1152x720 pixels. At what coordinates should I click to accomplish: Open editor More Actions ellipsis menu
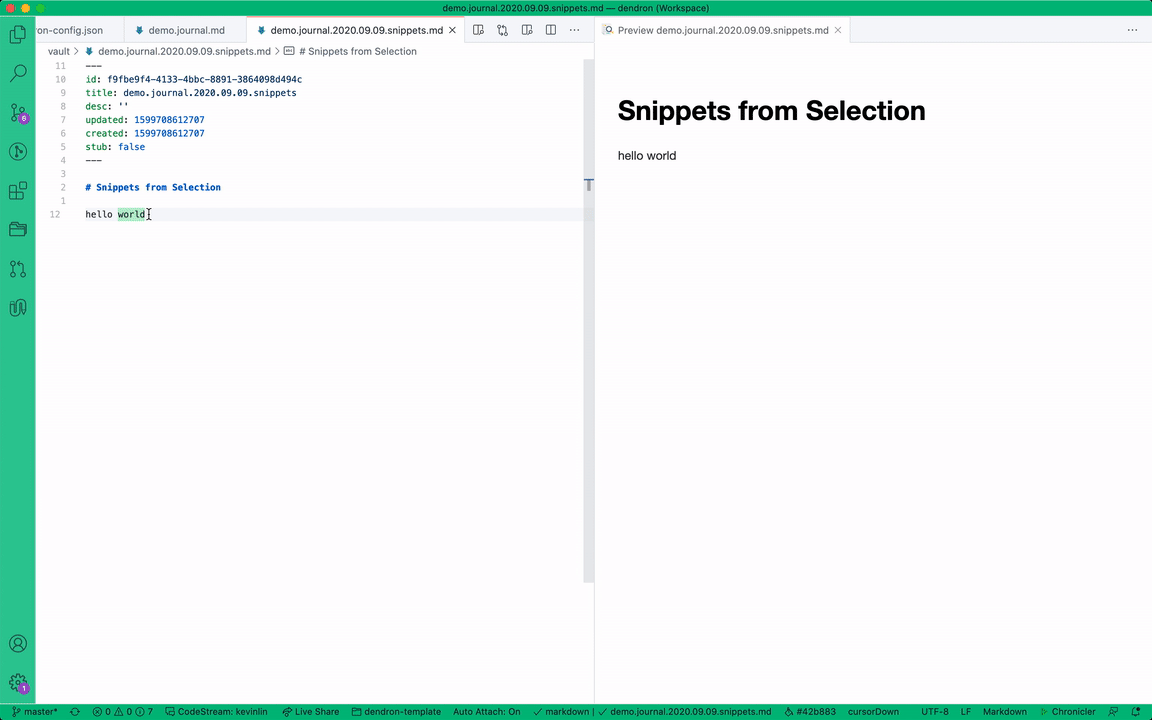pos(574,30)
